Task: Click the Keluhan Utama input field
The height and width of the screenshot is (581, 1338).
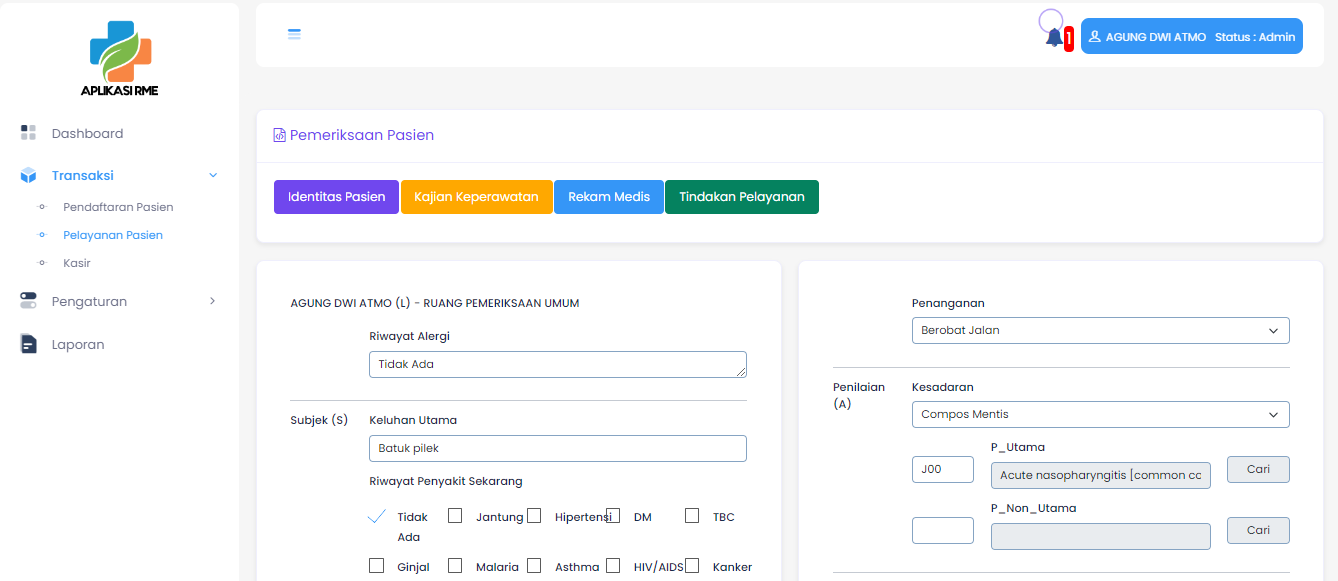Action: (x=557, y=448)
